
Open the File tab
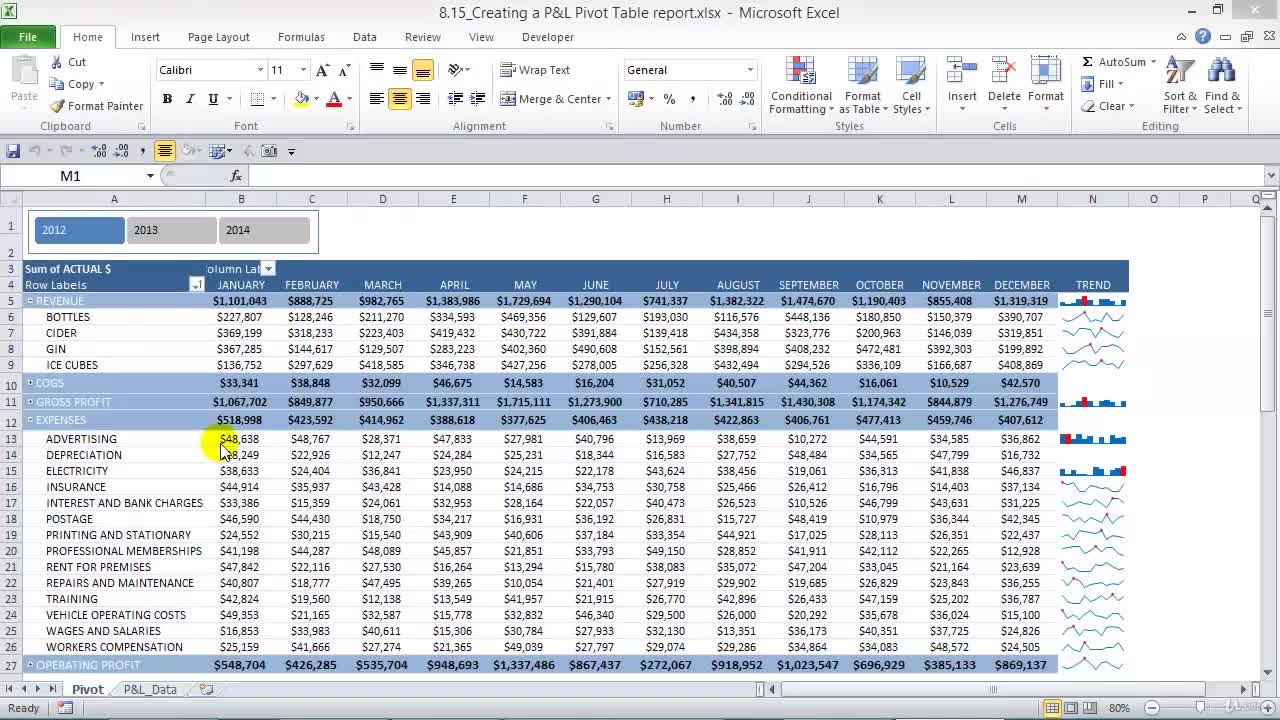pyautogui.click(x=28, y=37)
